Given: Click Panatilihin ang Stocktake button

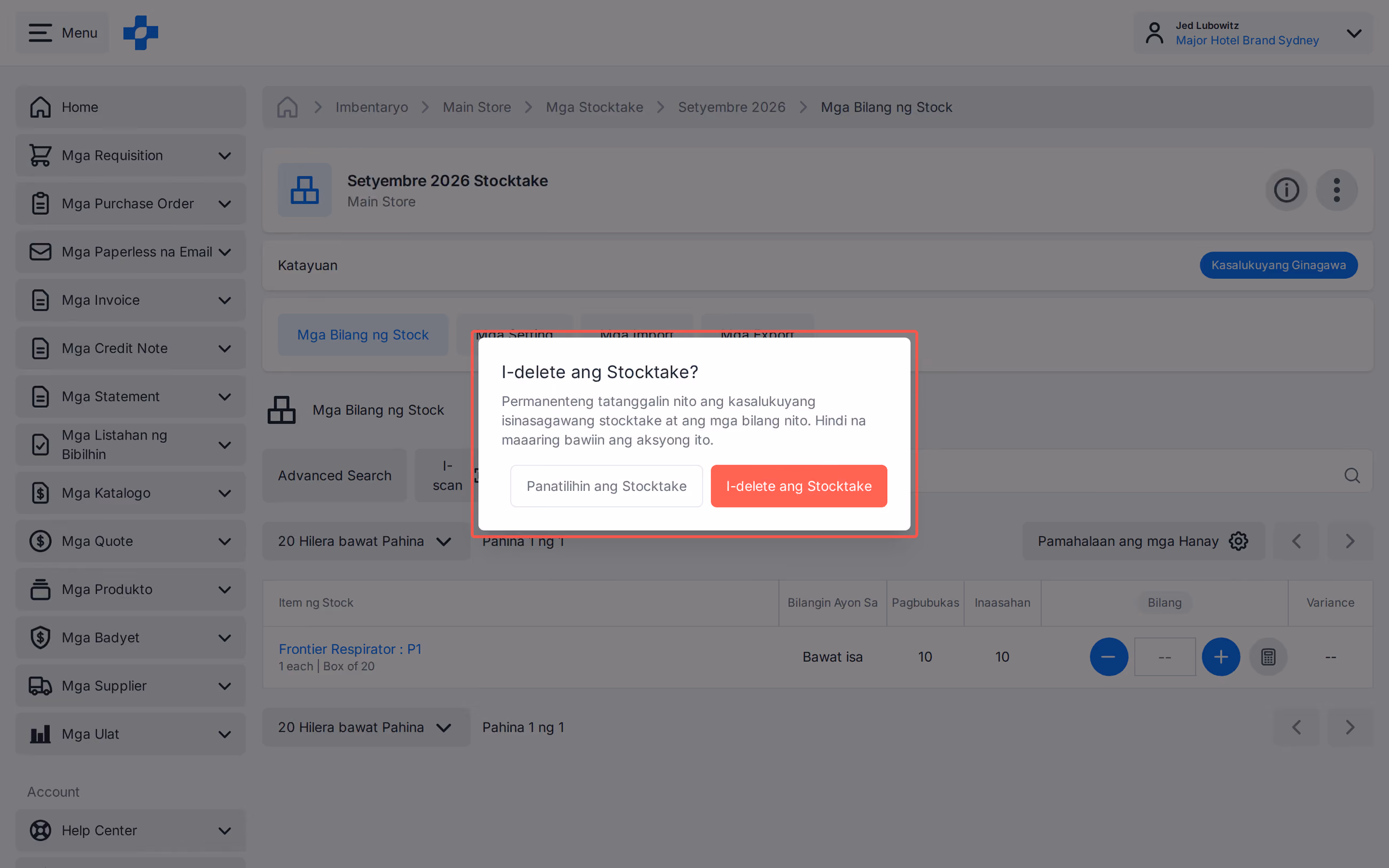Looking at the screenshot, I should [x=606, y=486].
